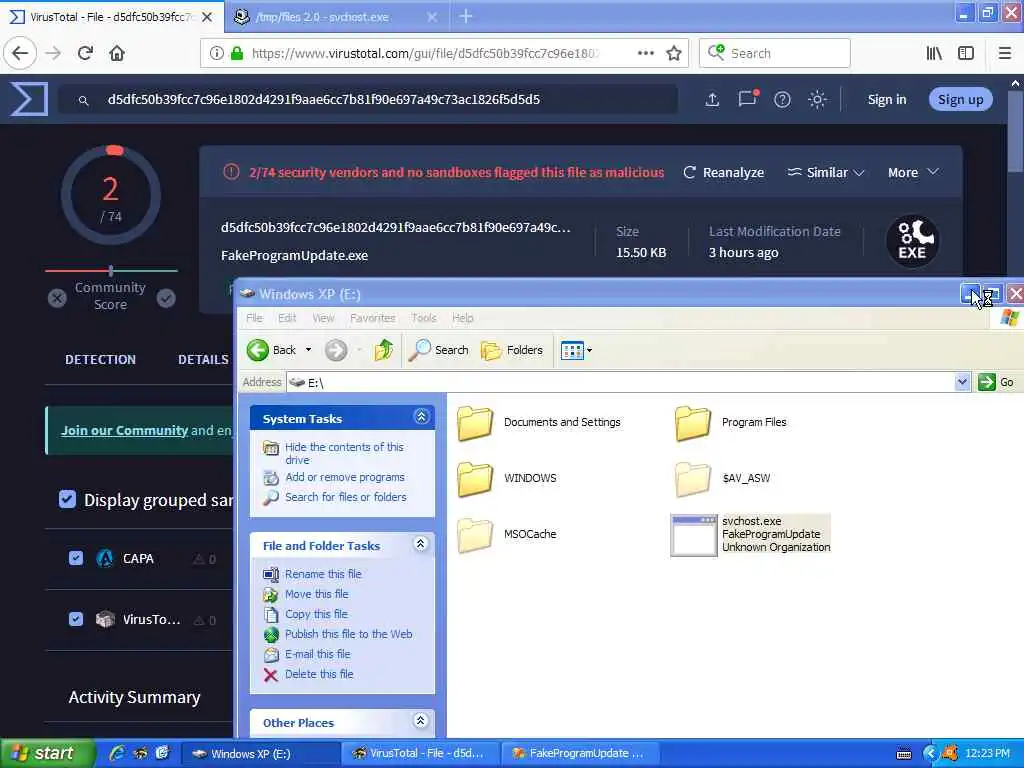Open the Explorer address bar dropdown

pos(962,382)
